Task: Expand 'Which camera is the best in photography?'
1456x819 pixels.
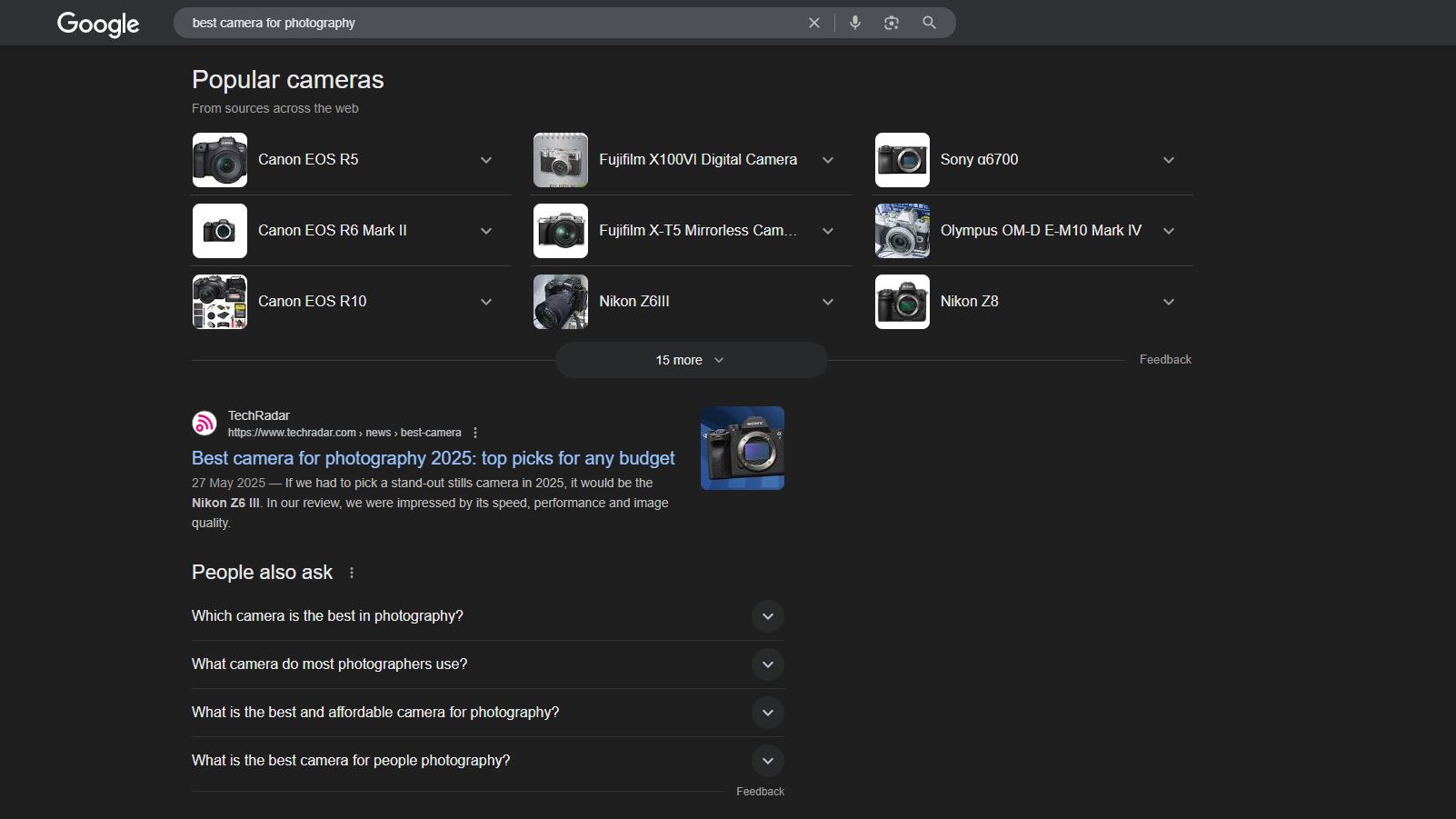Action: pos(768,616)
